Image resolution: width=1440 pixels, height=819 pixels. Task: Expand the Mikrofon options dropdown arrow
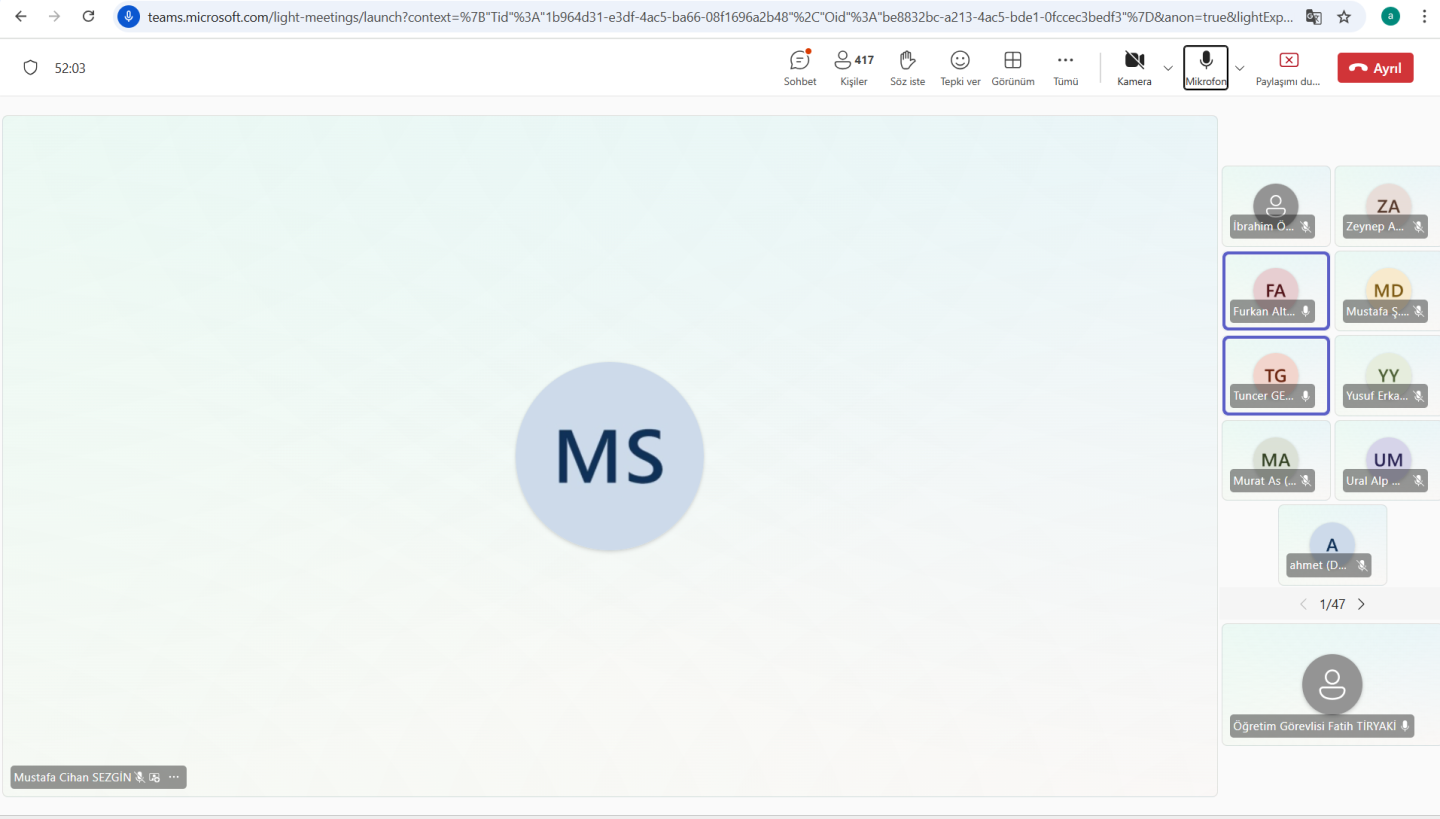tap(1240, 68)
